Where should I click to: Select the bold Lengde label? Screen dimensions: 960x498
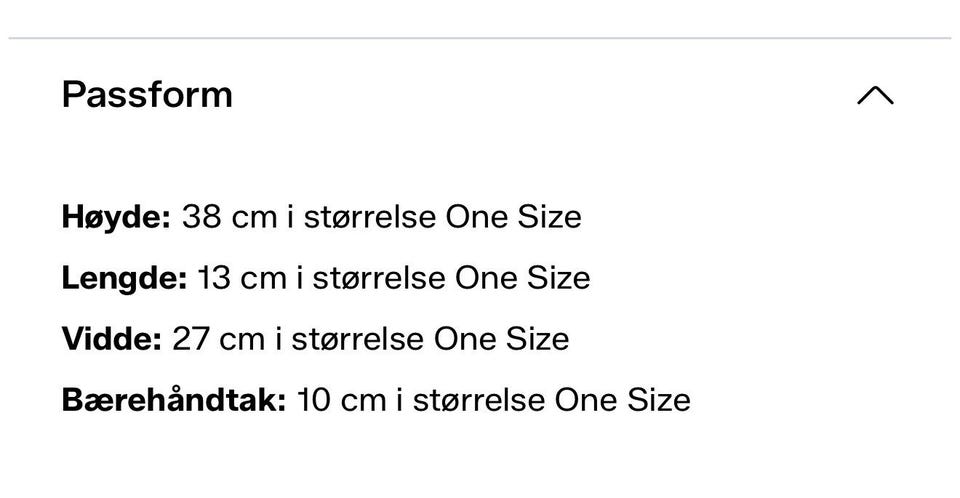[x=124, y=279]
